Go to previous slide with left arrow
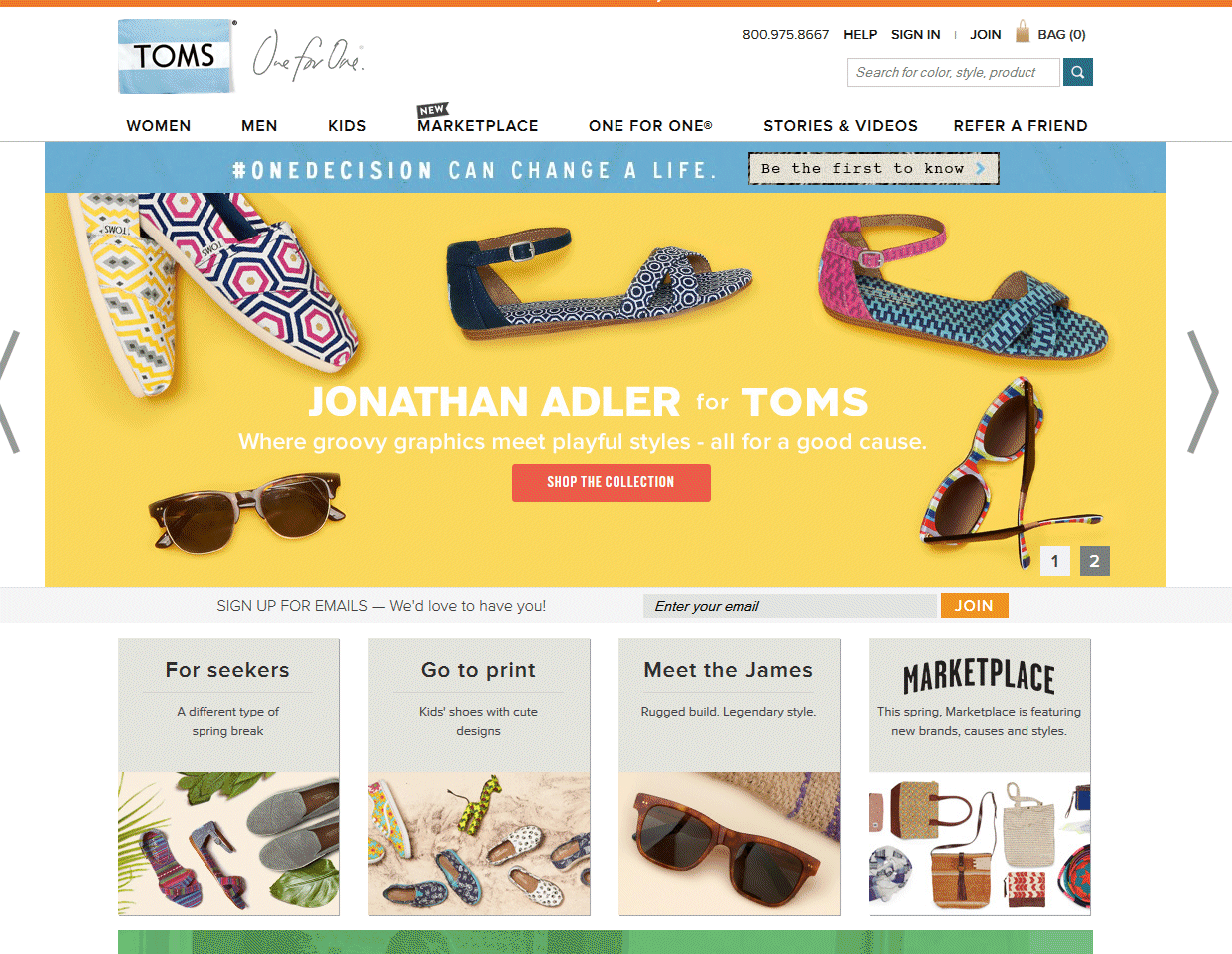1232x954 pixels. click(9, 392)
